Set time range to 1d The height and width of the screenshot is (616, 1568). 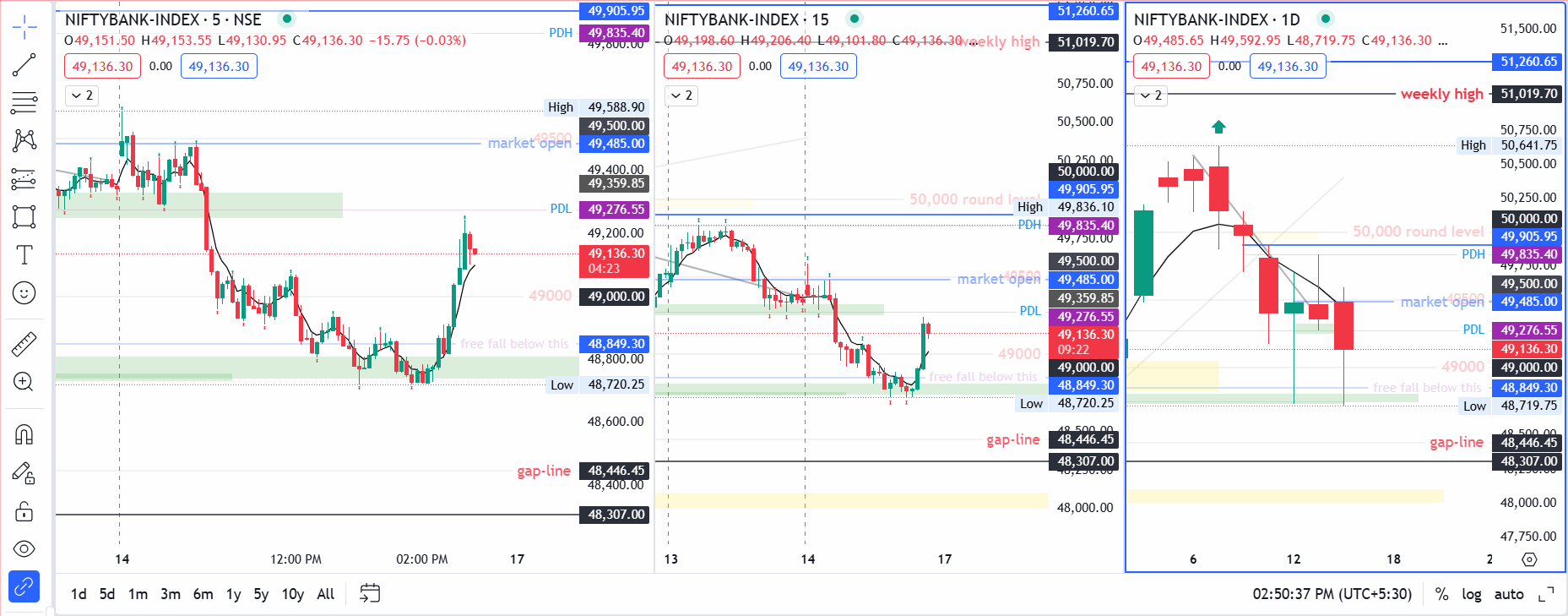point(79,594)
